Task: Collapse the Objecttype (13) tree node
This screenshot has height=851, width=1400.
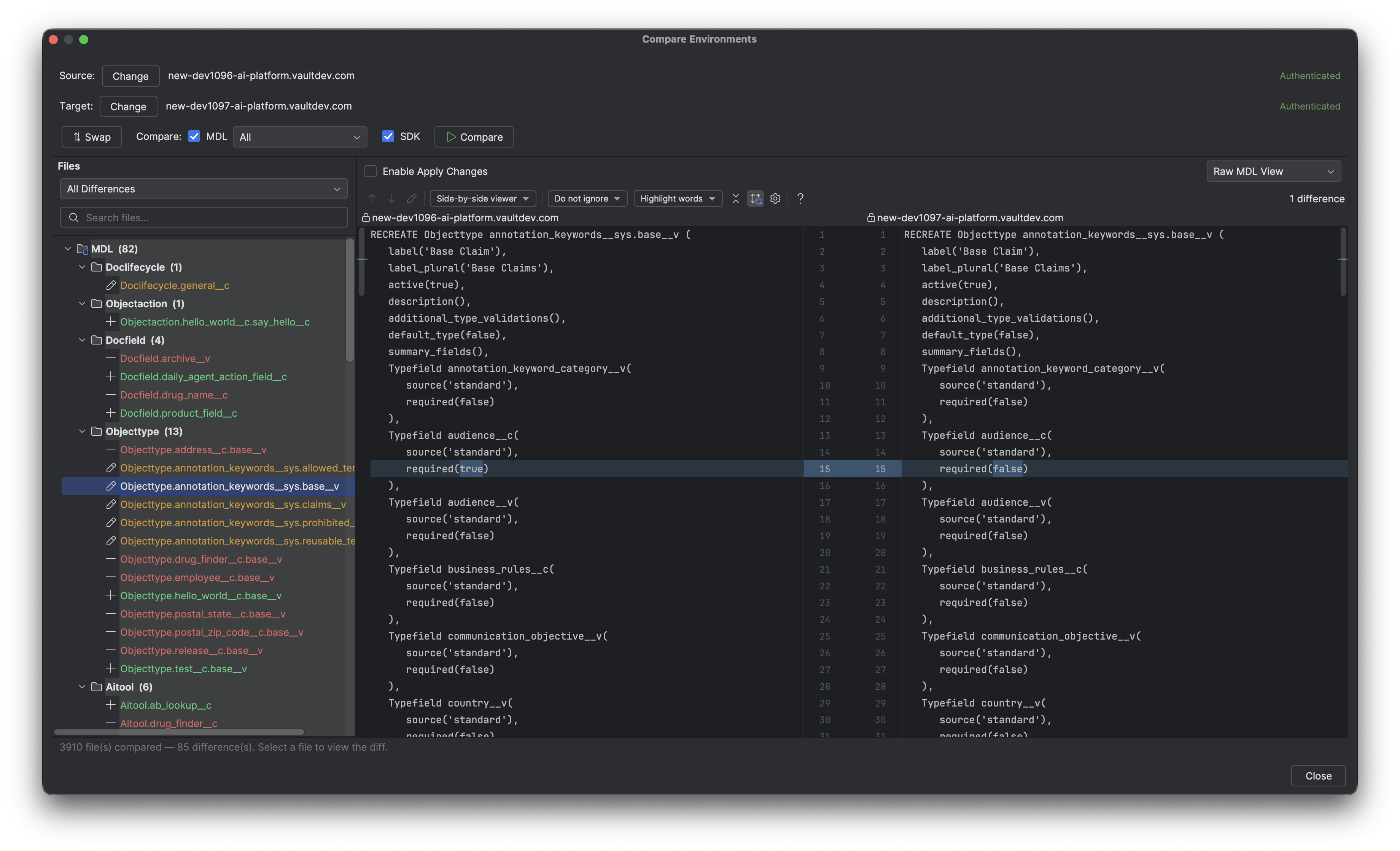Action: [82, 431]
